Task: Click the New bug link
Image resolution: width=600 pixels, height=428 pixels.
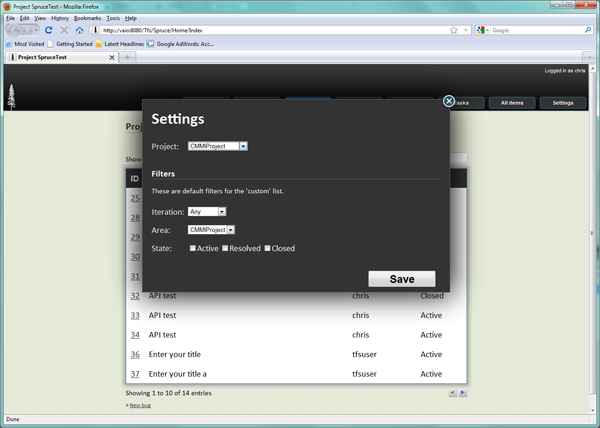Action: (x=140, y=405)
